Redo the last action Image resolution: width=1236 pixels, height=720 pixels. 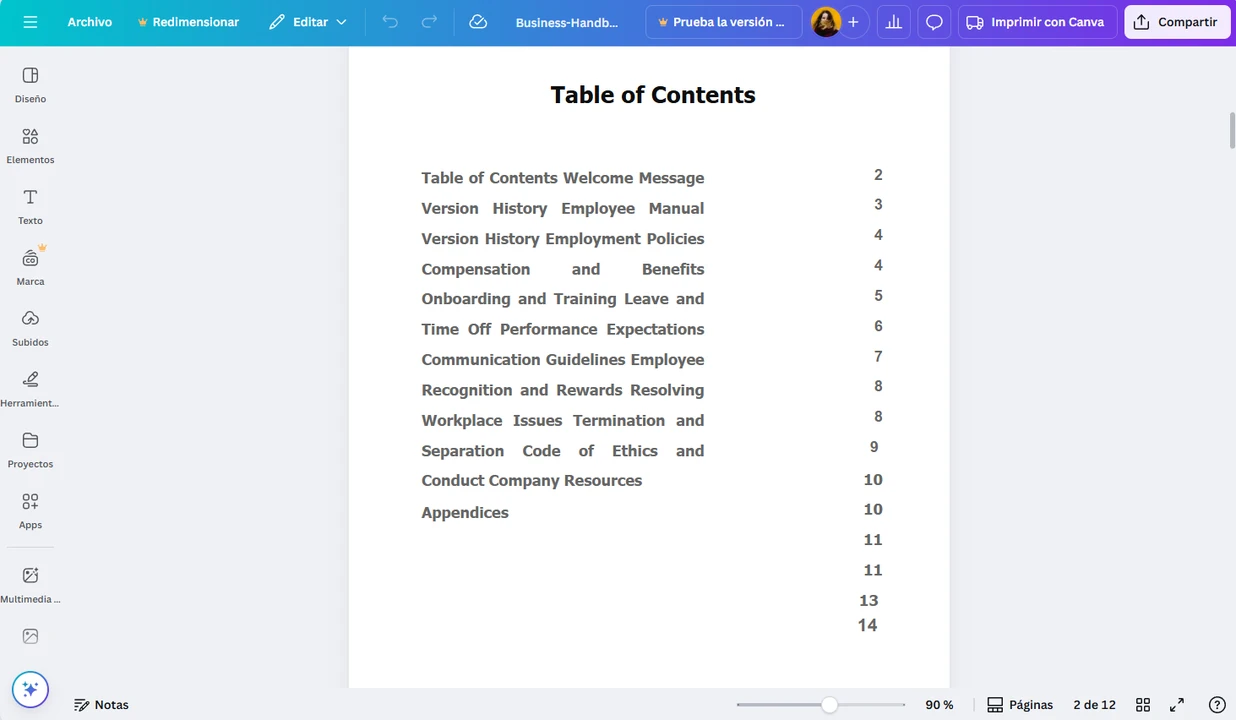coord(429,22)
